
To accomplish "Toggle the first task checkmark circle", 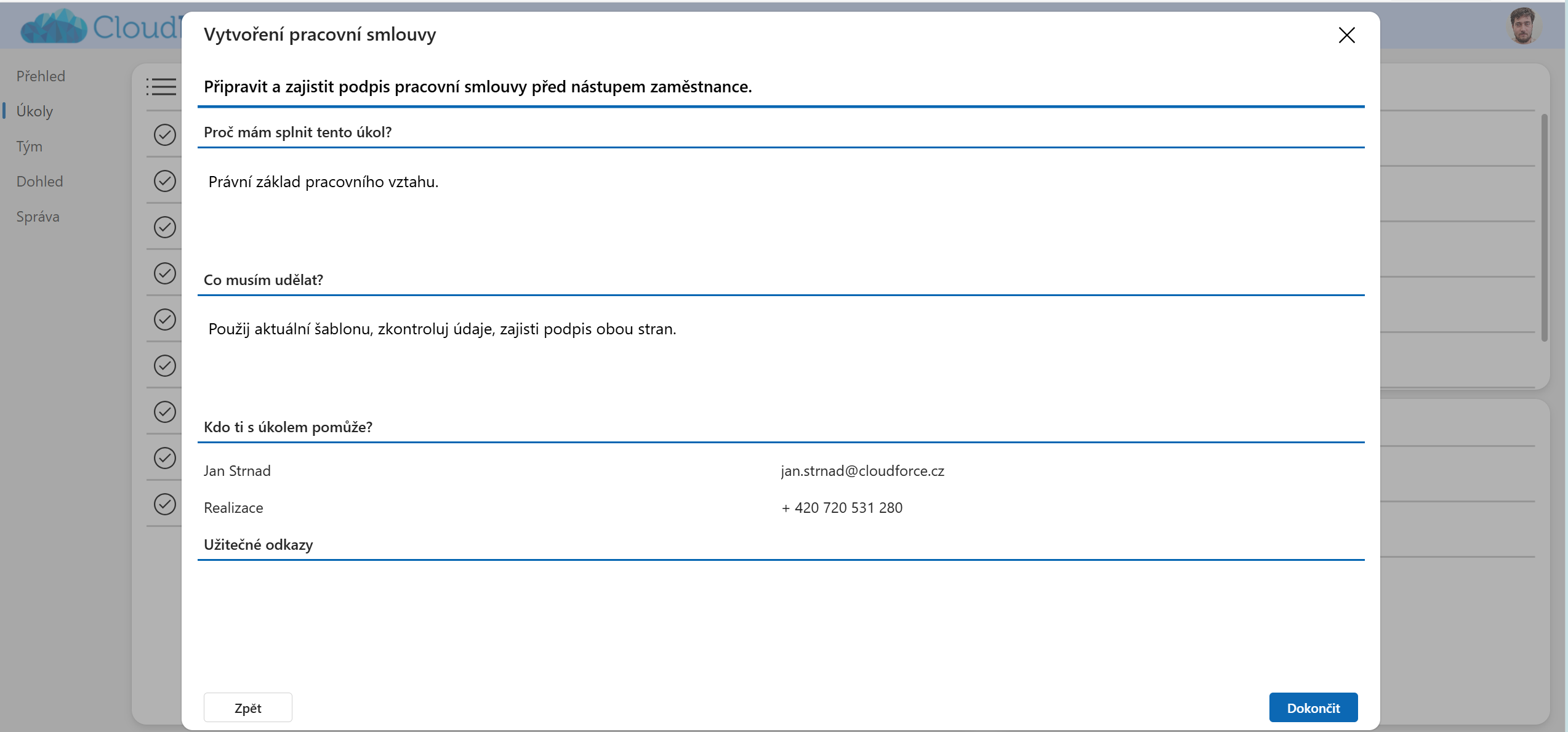I will pyautogui.click(x=164, y=134).
